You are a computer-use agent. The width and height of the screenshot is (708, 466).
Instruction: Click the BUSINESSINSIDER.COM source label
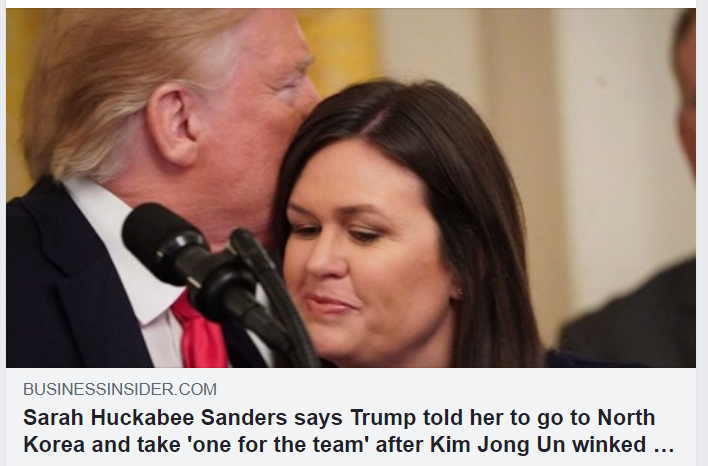pos(120,389)
